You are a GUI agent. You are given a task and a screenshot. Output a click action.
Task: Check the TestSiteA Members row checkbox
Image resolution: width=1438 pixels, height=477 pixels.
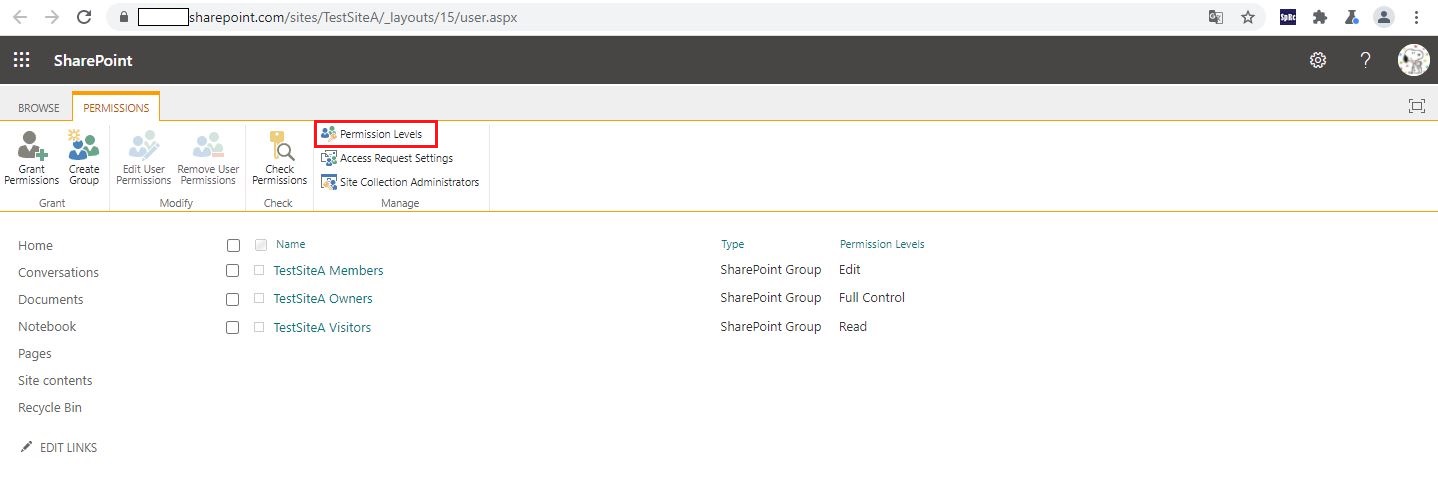233,271
